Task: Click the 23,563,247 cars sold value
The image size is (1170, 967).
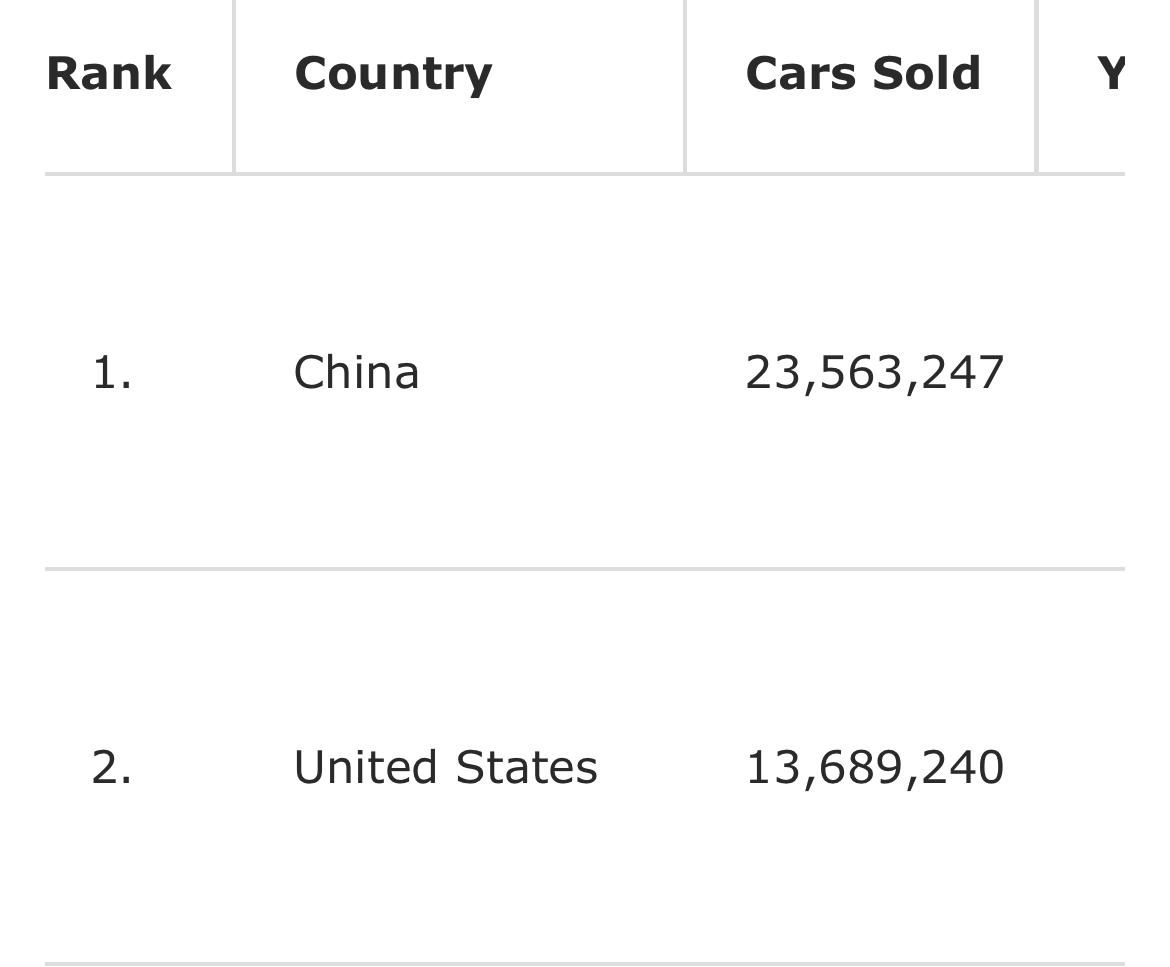Action: point(875,373)
